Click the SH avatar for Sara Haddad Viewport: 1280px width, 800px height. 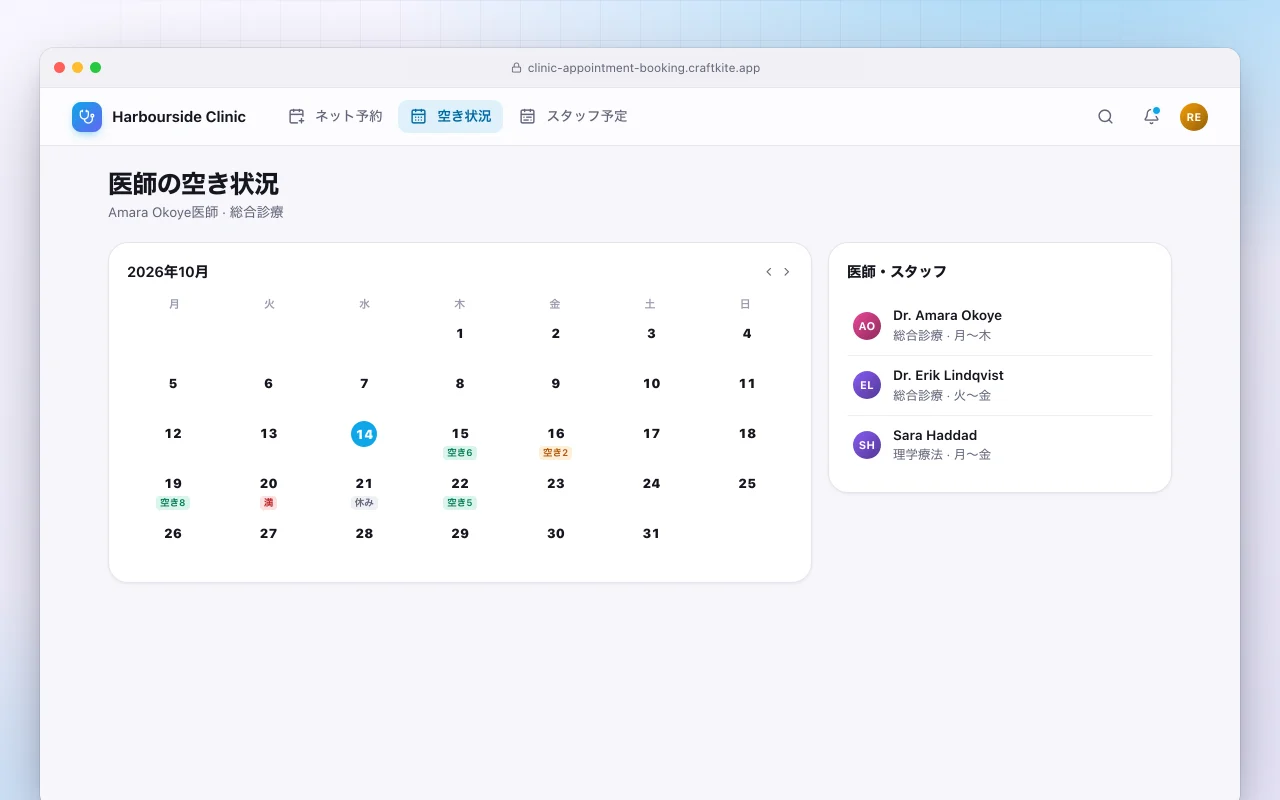(x=867, y=445)
